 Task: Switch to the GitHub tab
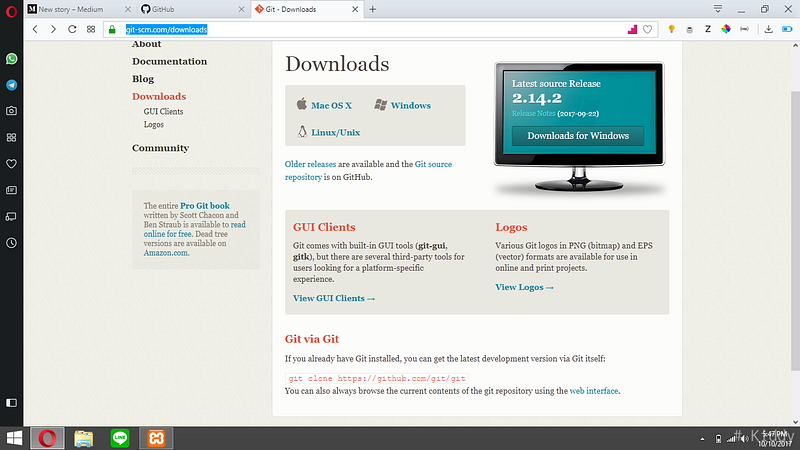pyautogui.click(x=191, y=9)
